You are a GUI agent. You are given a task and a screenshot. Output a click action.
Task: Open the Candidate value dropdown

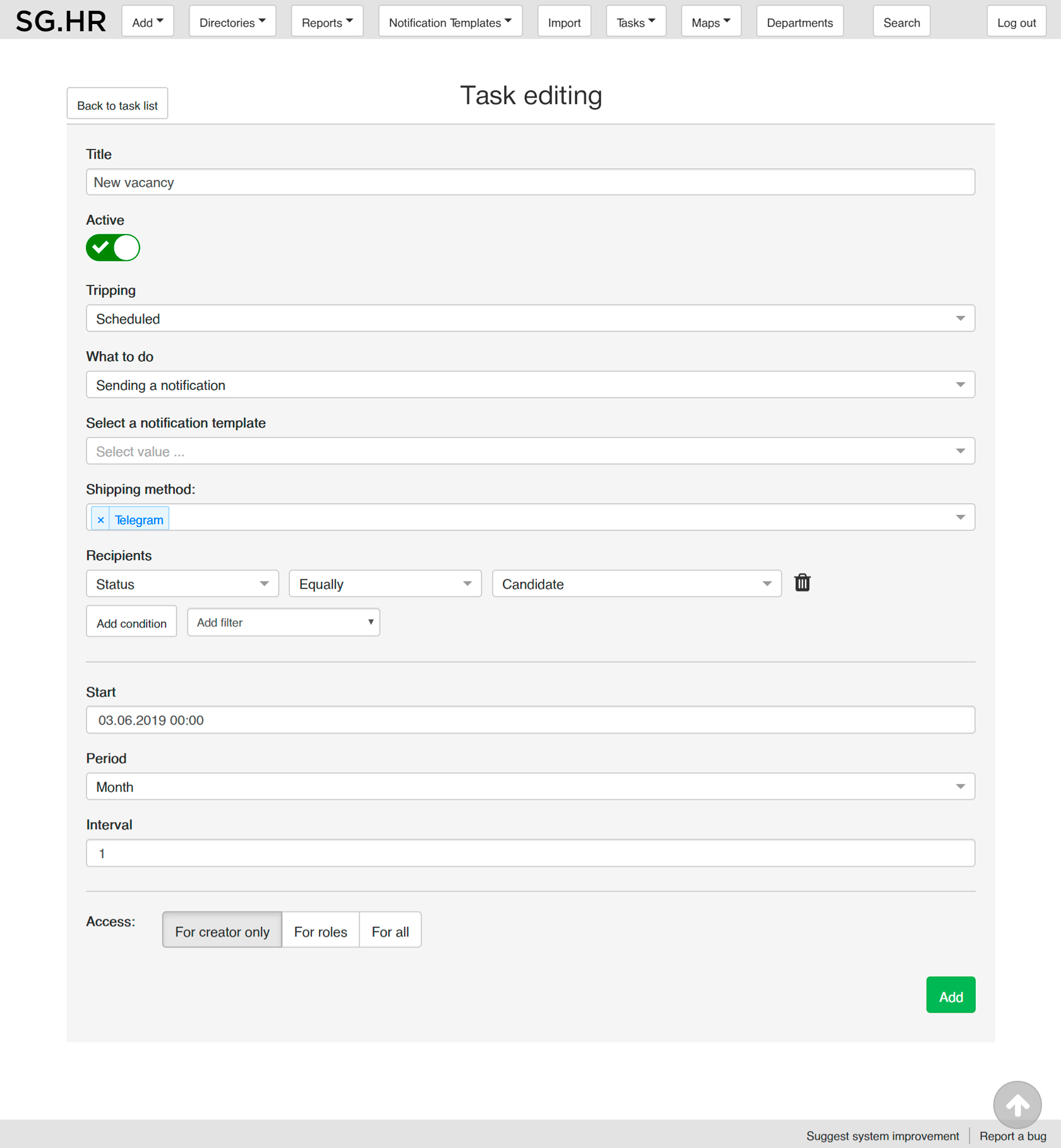636,584
